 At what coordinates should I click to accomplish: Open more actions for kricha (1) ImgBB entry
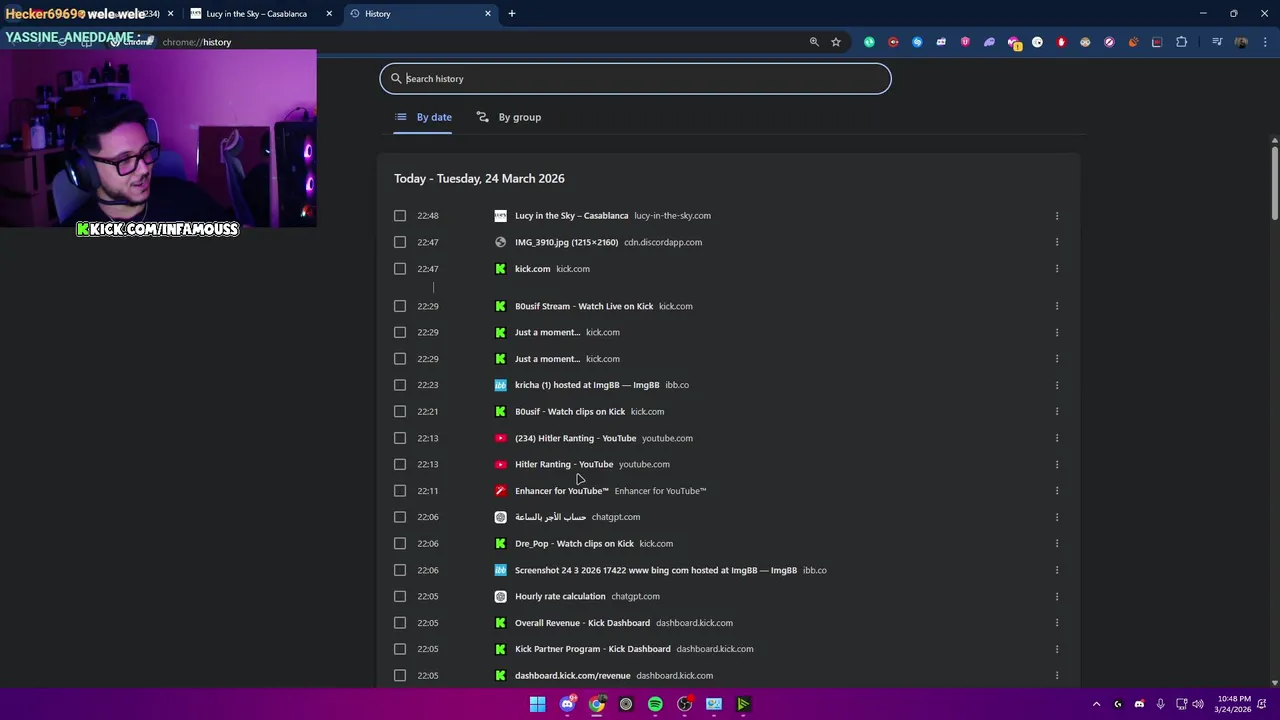(1057, 385)
